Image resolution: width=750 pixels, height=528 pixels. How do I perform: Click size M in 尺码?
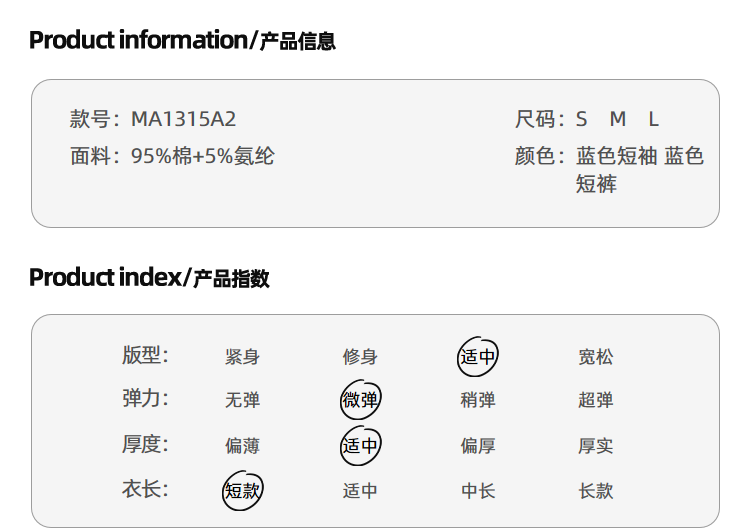617,120
